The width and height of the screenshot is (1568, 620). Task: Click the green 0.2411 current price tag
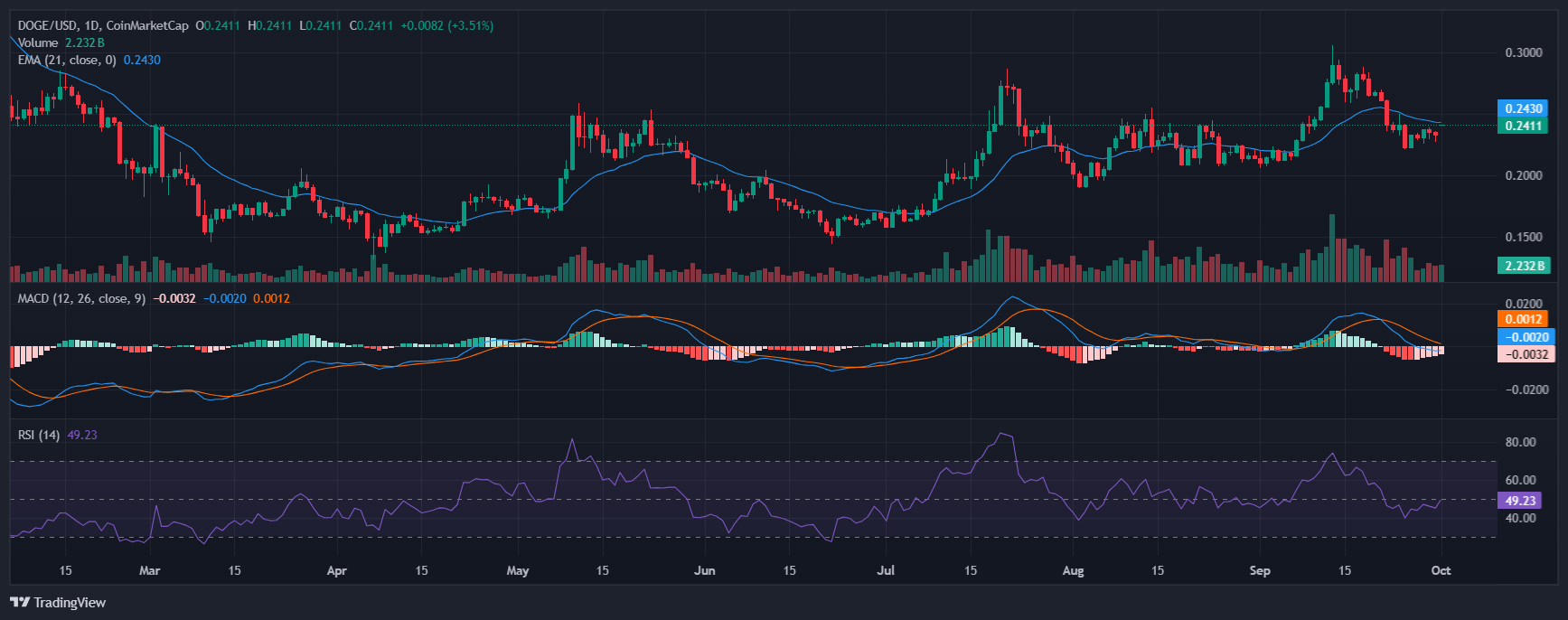click(x=1523, y=126)
